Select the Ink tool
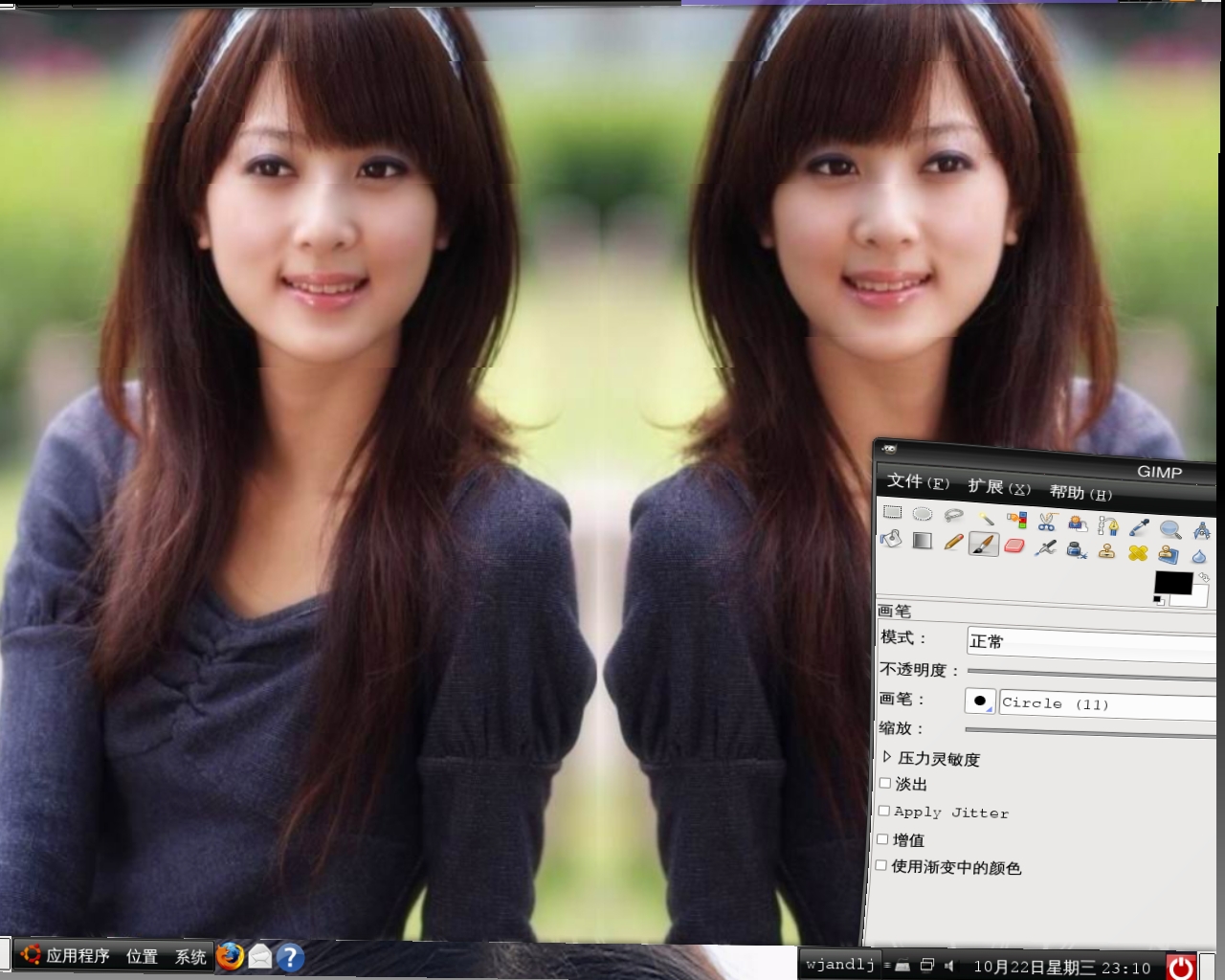The image size is (1225, 980). 1077,549
